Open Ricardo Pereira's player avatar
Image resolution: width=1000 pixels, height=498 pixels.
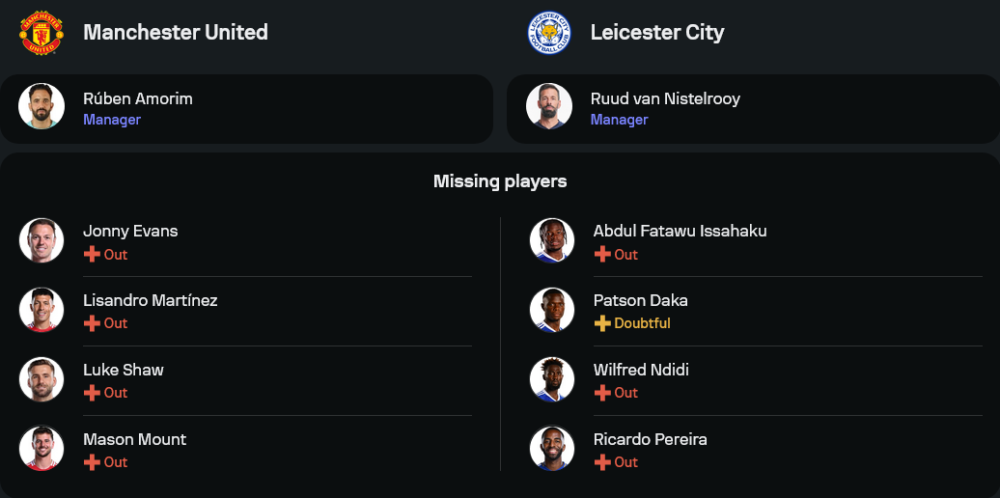(x=552, y=449)
